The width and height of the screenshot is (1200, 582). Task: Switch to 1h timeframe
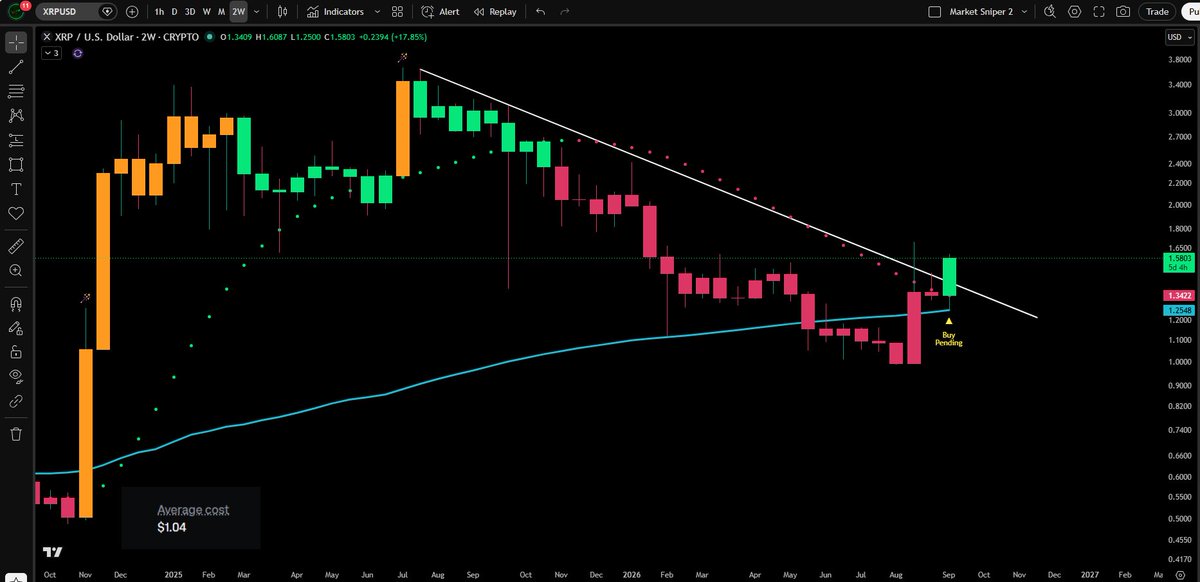[x=161, y=12]
